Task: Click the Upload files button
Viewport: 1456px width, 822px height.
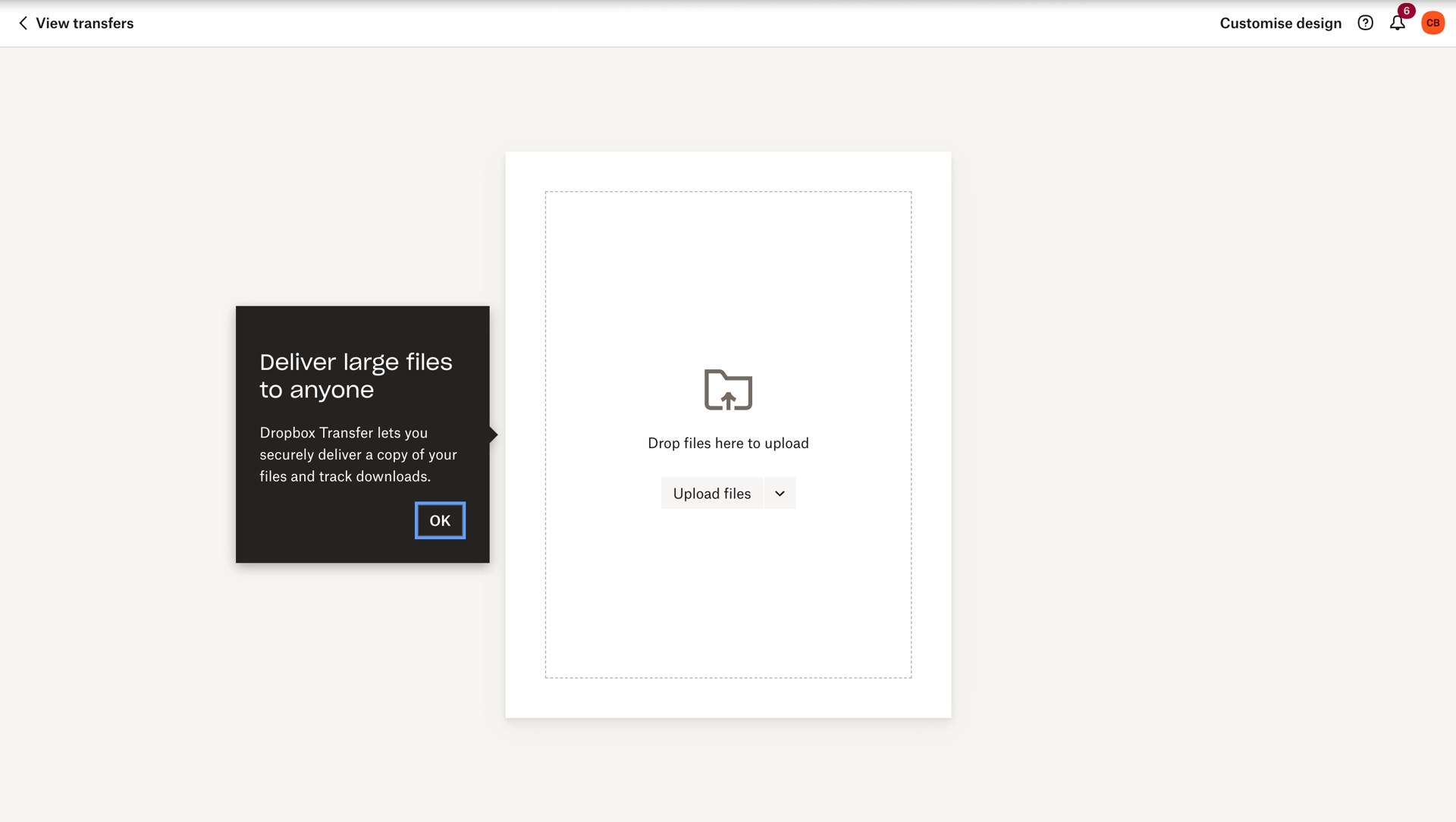Action: 711,493
